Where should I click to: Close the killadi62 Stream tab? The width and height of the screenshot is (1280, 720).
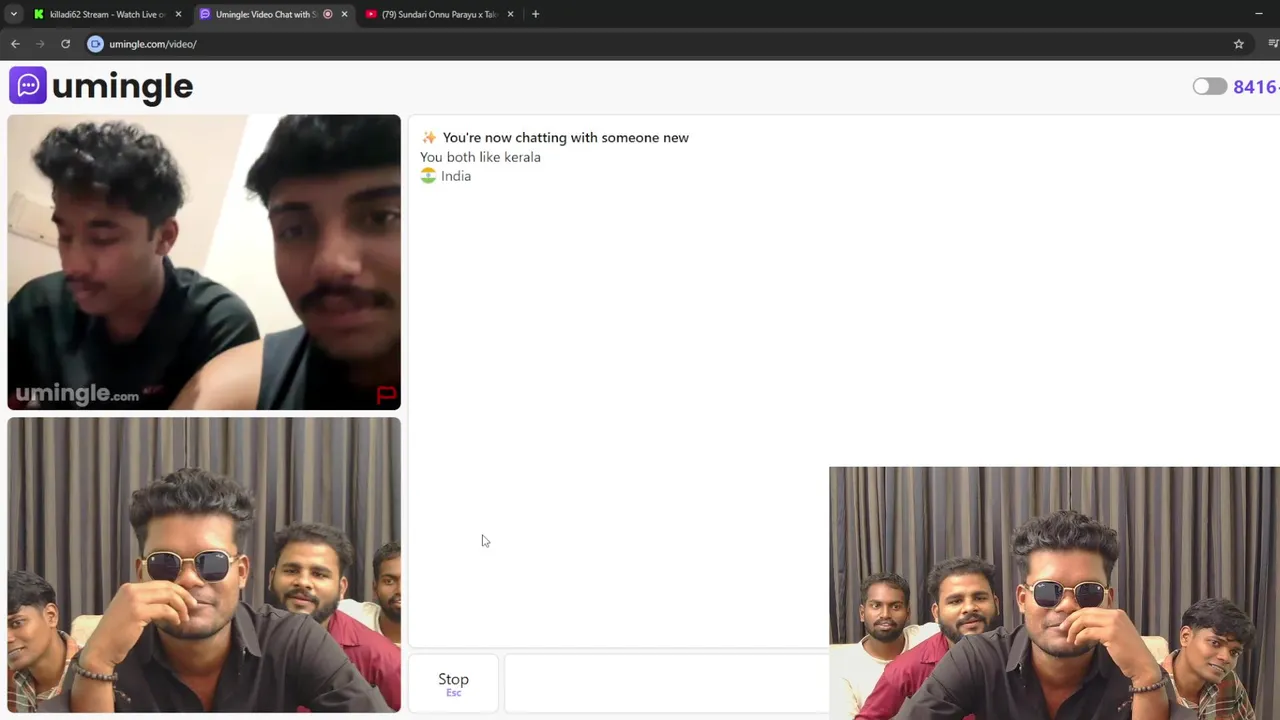click(x=178, y=14)
